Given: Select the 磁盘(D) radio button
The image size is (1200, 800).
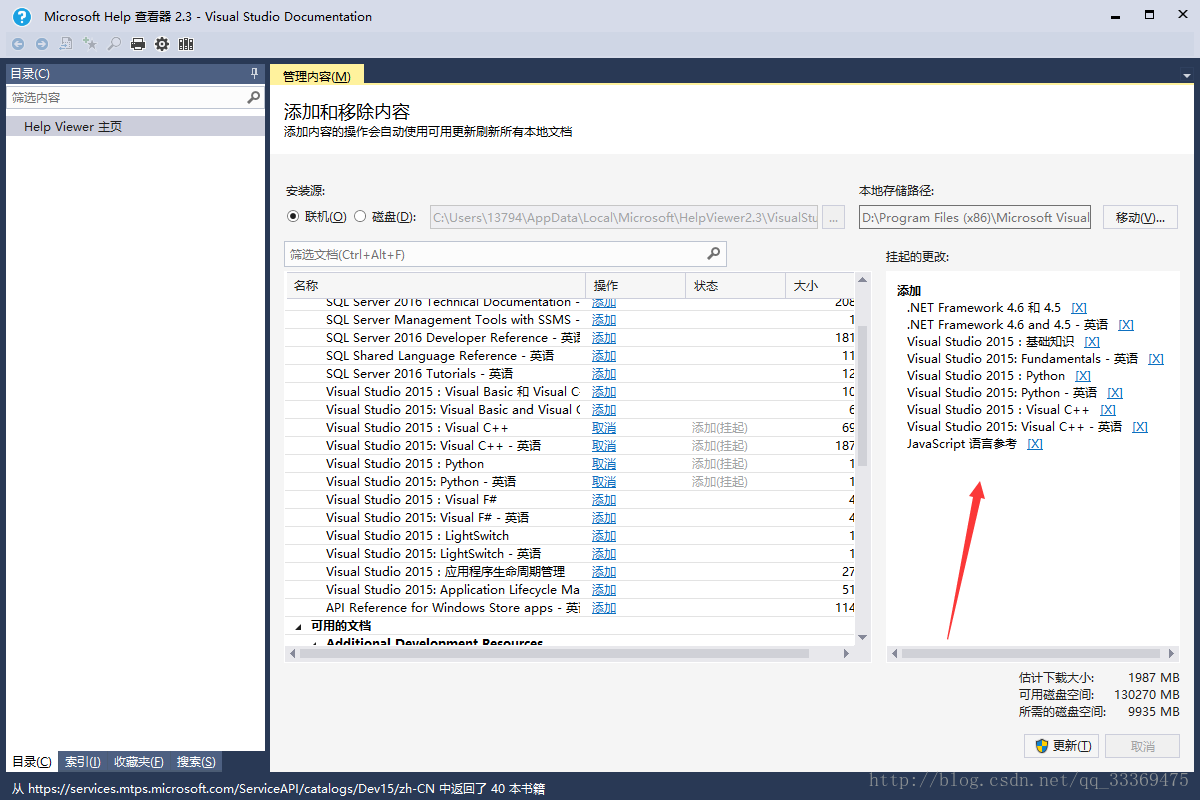Looking at the screenshot, I should coord(361,216).
